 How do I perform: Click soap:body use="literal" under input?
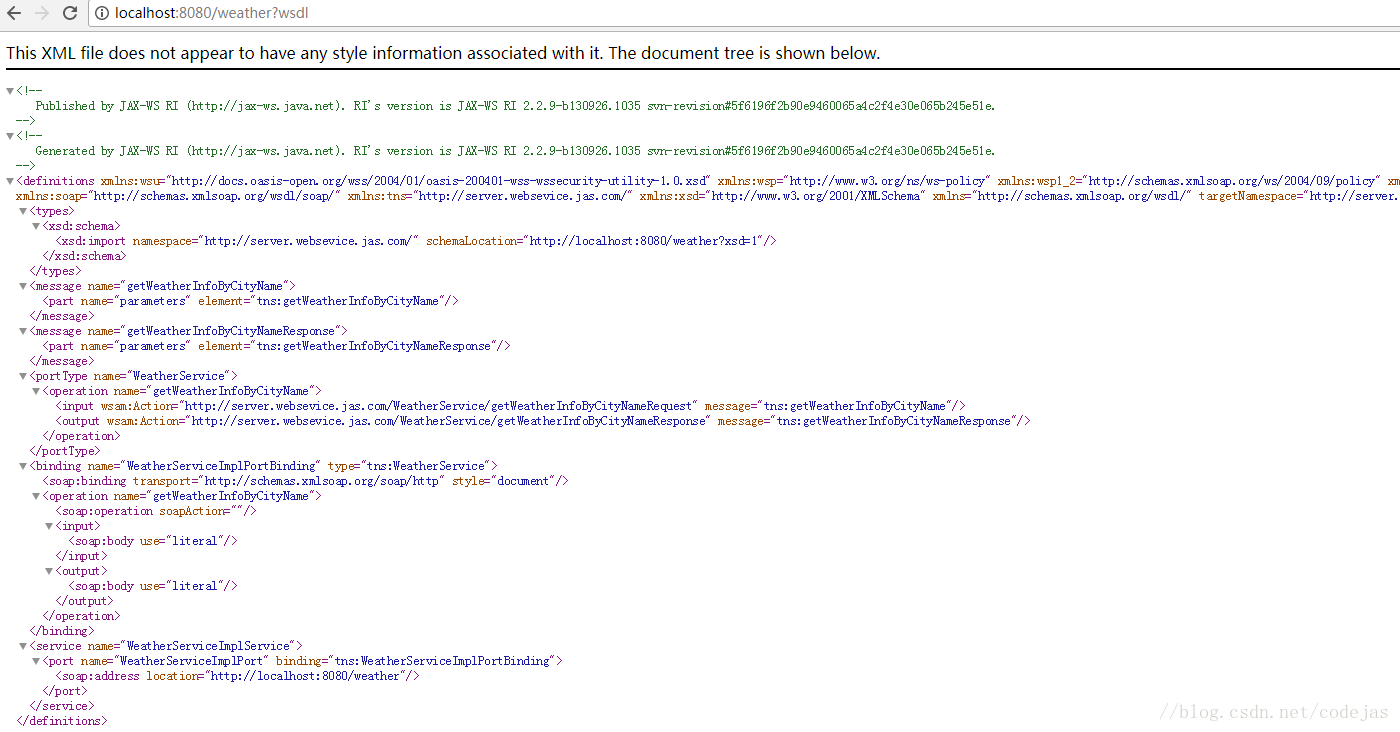(x=152, y=541)
